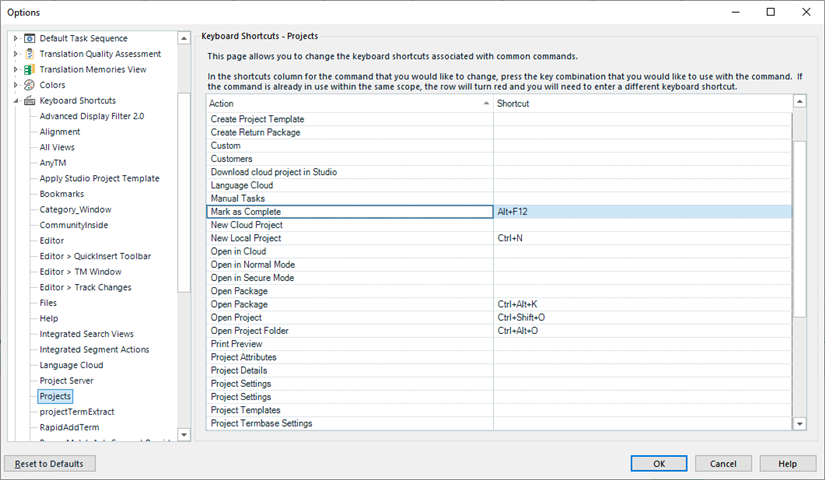The width and height of the screenshot is (825, 480).
Task: Select Apply Studio Project Template item
Action: (99, 178)
